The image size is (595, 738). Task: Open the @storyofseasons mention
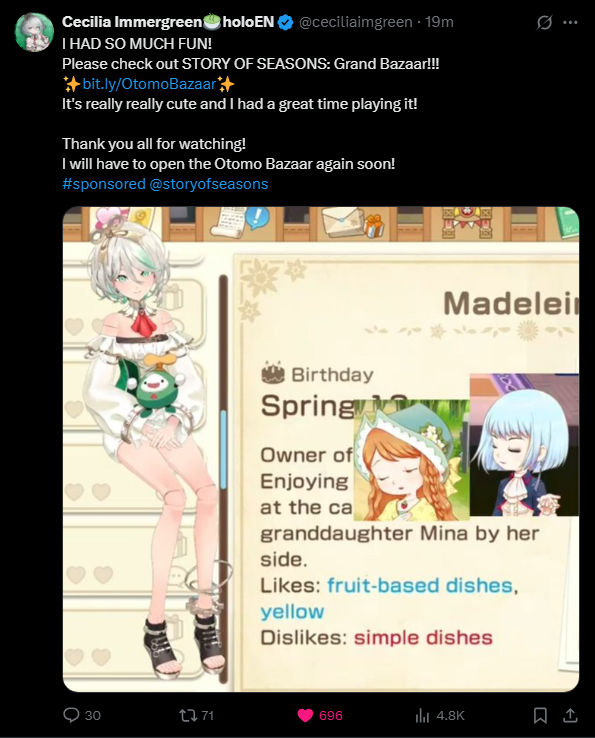pyautogui.click(x=209, y=184)
